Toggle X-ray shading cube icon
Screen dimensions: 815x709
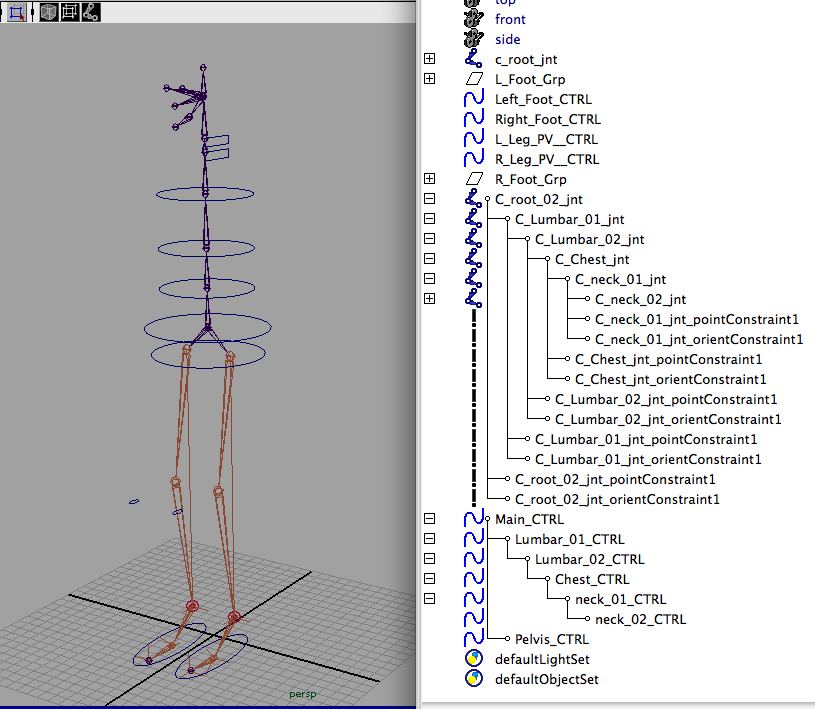48,12
